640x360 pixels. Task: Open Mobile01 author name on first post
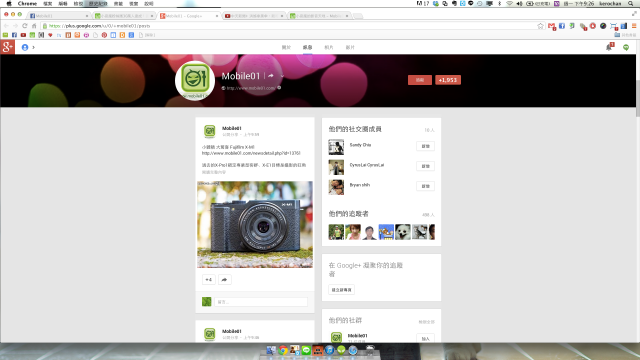point(231,128)
